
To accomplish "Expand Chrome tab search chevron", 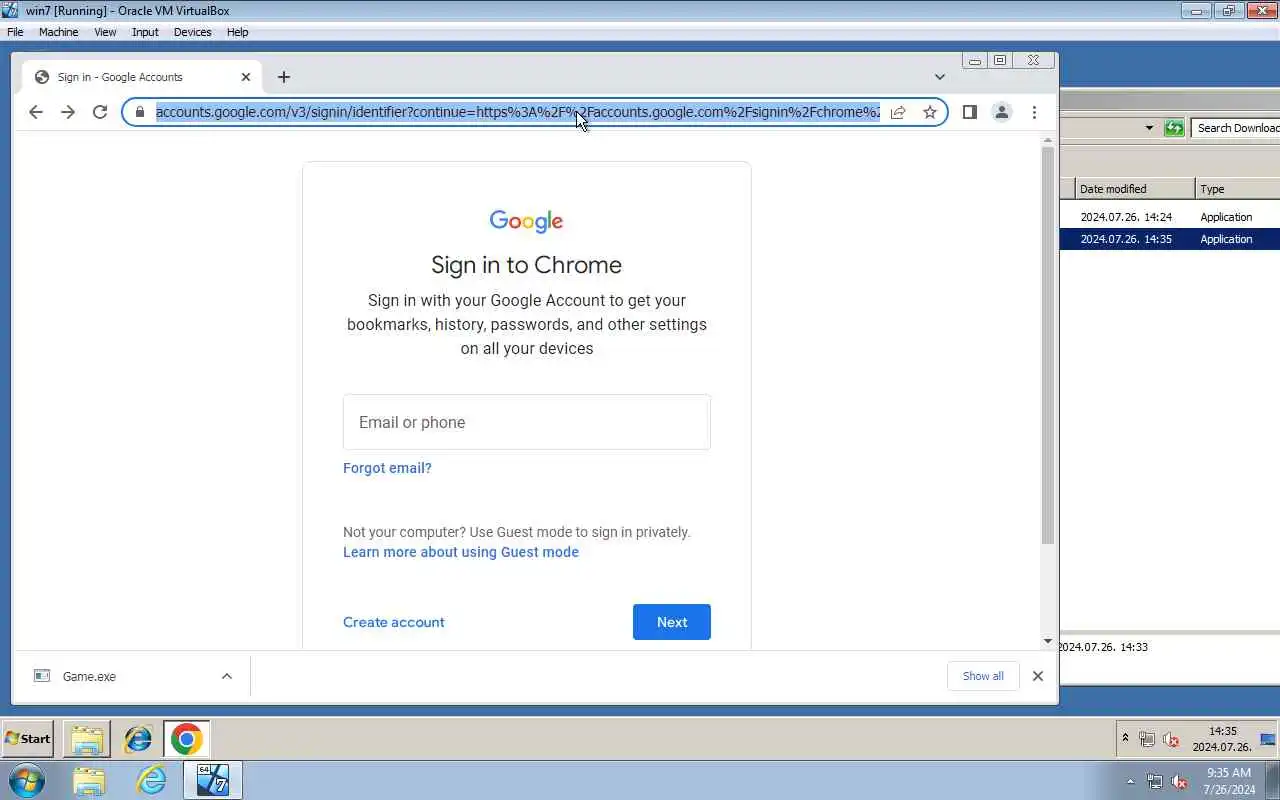I will coord(940,77).
